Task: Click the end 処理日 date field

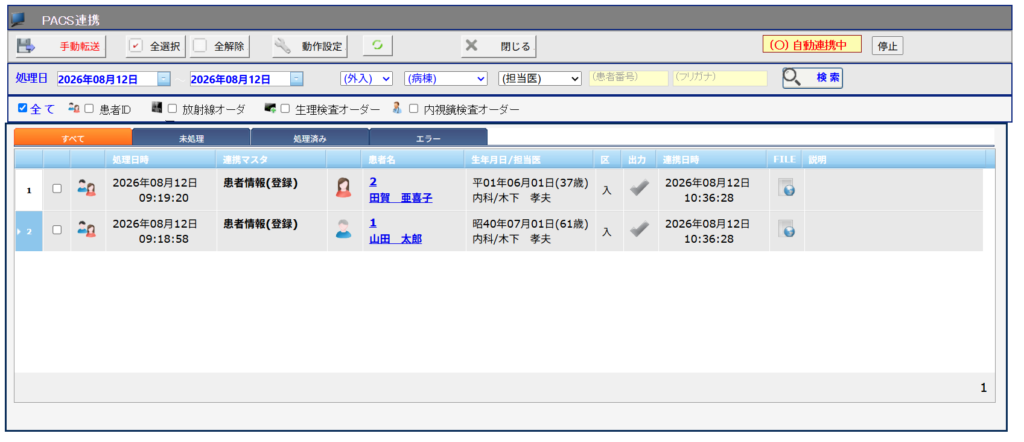Action: click(240, 79)
